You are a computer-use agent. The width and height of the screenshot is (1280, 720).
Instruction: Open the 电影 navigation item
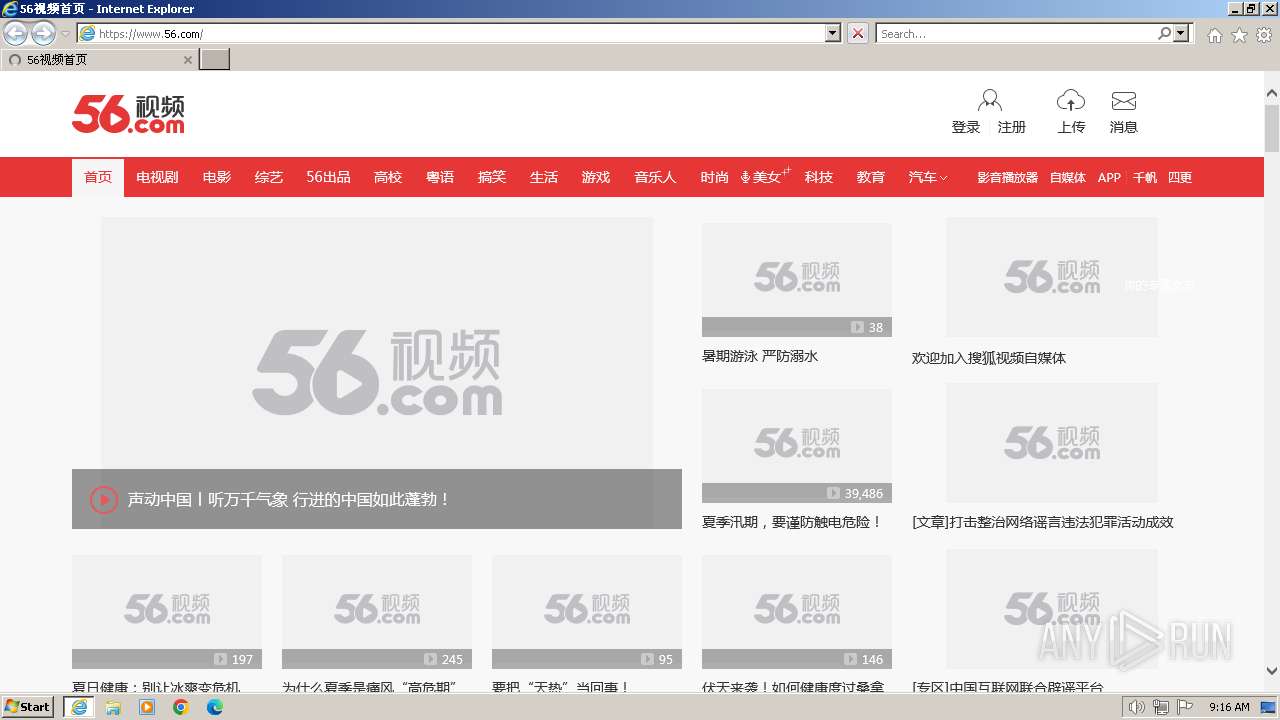(217, 177)
